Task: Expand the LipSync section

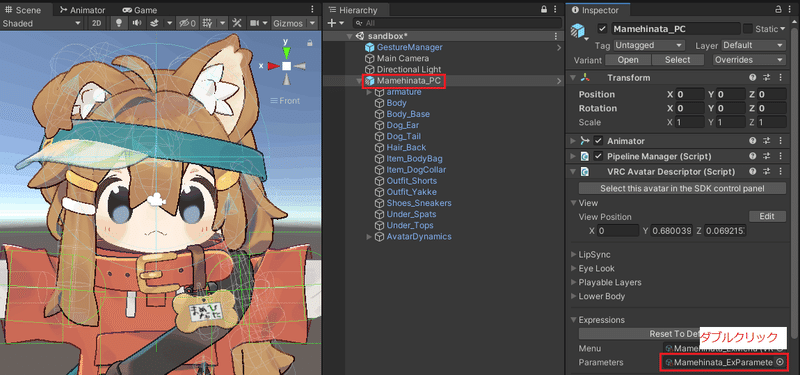Action: 573,255
